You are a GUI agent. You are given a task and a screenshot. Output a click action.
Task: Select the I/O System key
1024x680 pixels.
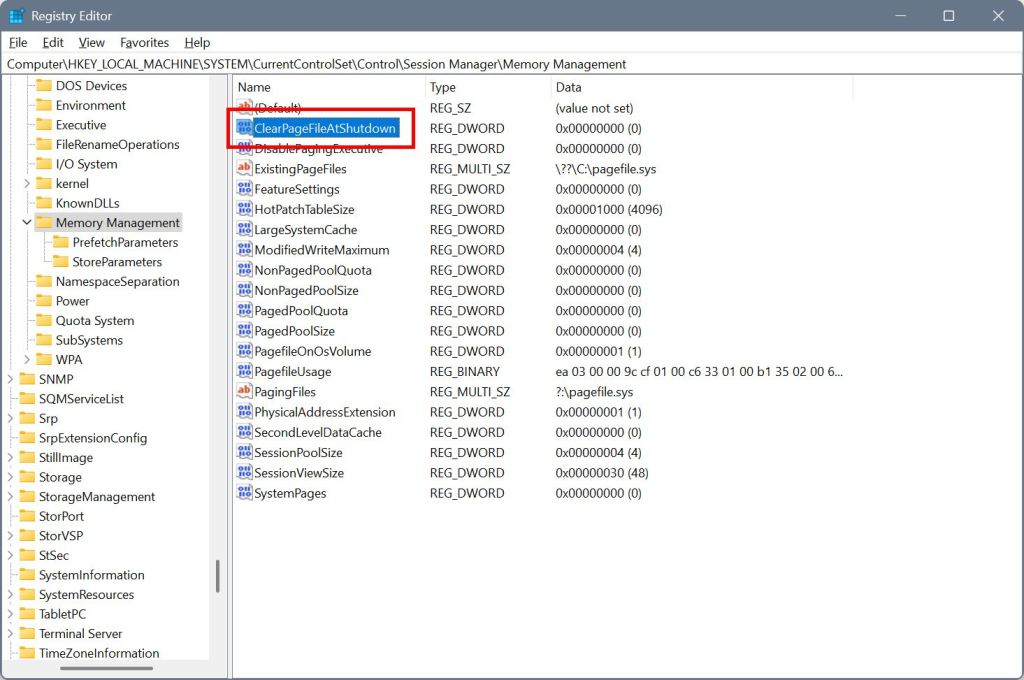(86, 164)
